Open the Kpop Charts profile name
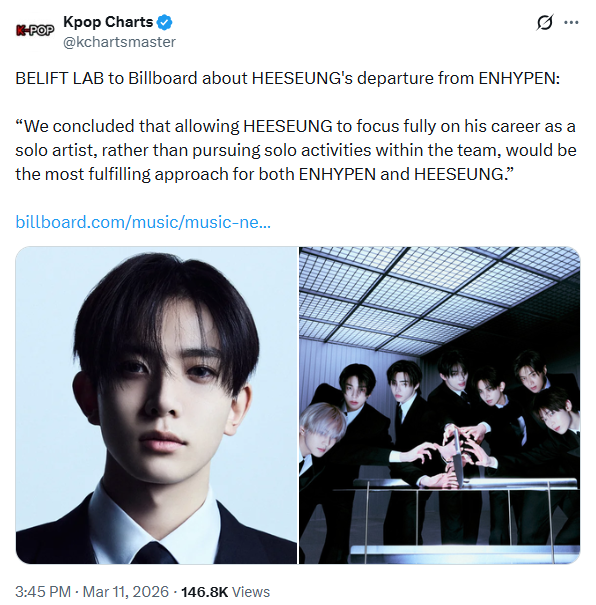This screenshot has height=605, width=596. pyautogui.click(x=108, y=22)
